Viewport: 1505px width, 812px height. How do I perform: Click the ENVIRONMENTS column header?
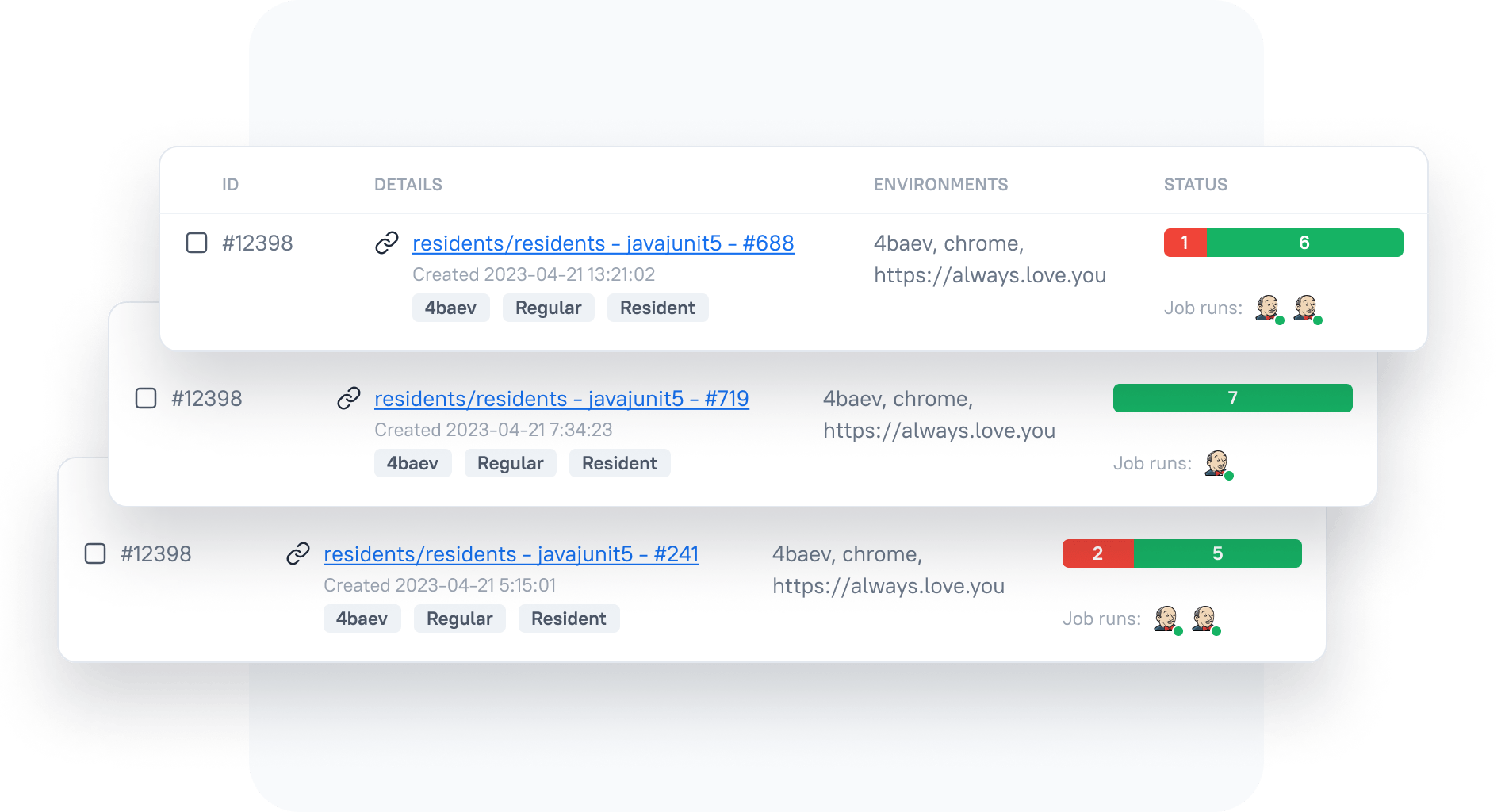pyautogui.click(x=940, y=185)
